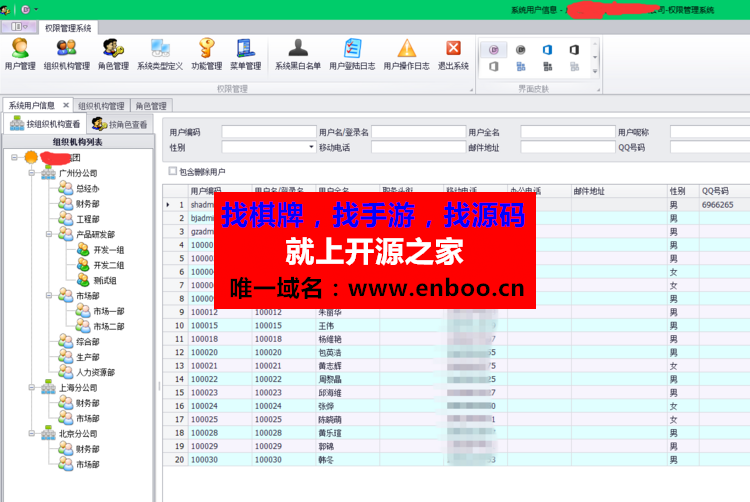Collapse 上海分公司 branch
The width and height of the screenshot is (750, 502).
tap(32, 387)
